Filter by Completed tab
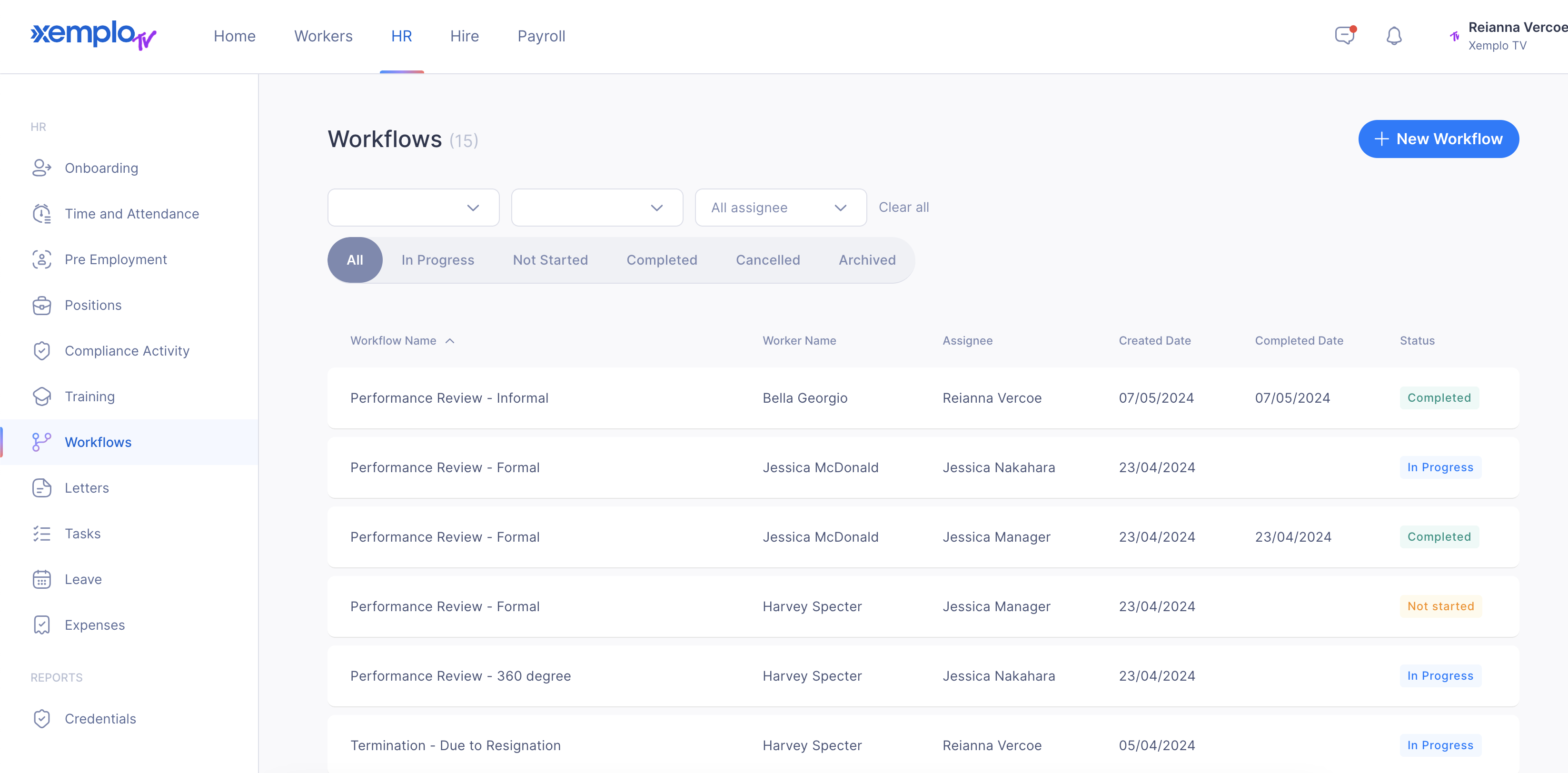The height and width of the screenshot is (773, 1568). [x=662, y=260]
